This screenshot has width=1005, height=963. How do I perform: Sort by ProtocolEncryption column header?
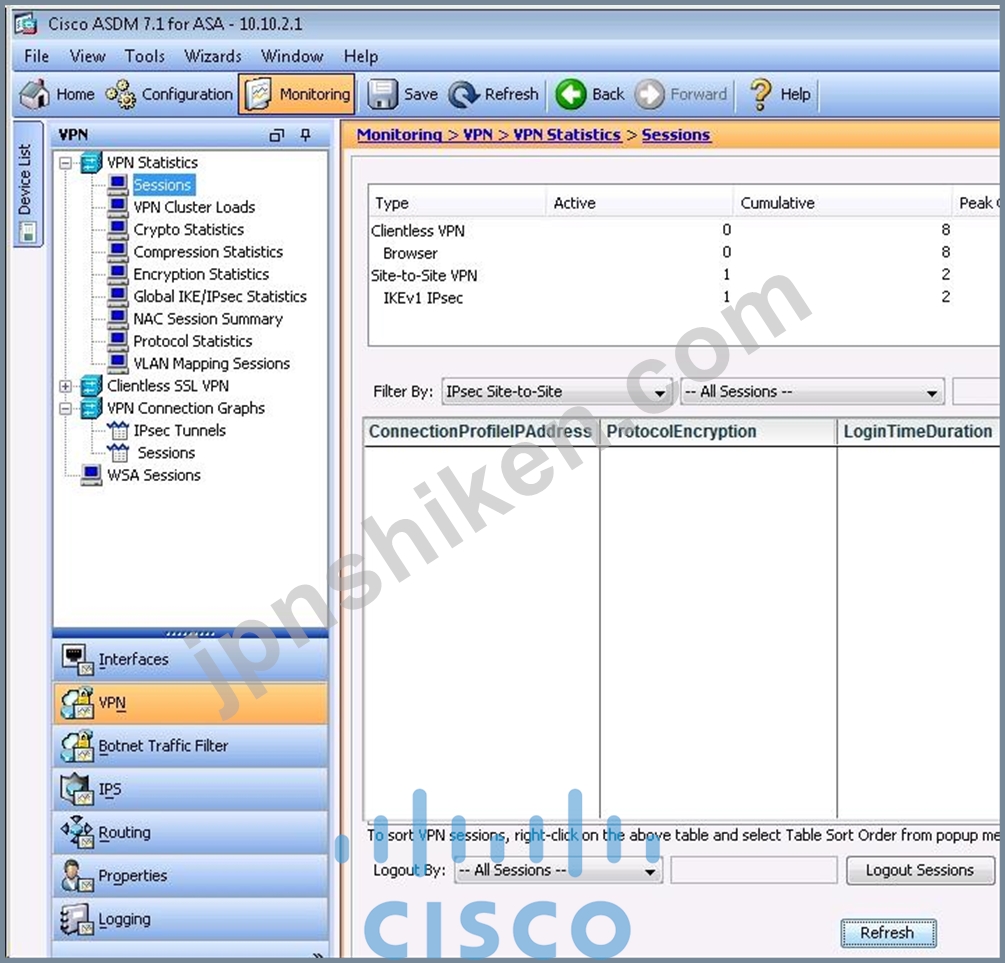pyautogui.click(x=718, y=431)
